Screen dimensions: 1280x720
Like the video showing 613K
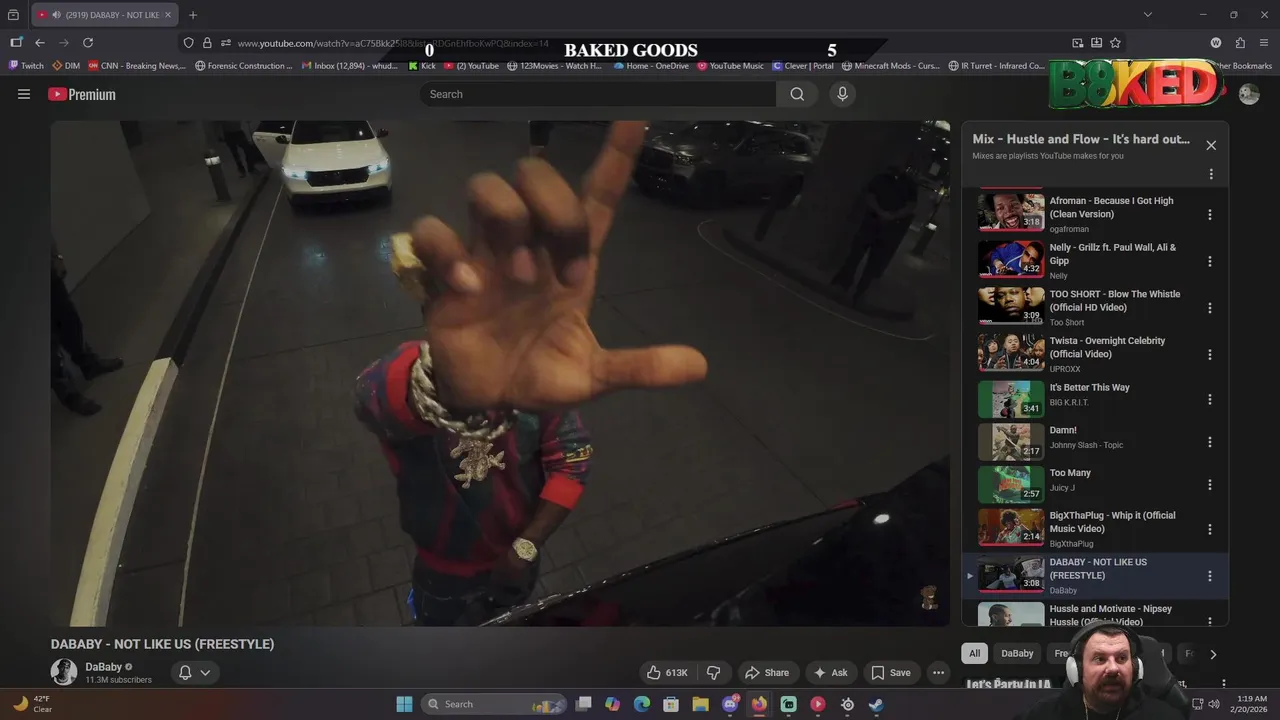tap(666, 673)
